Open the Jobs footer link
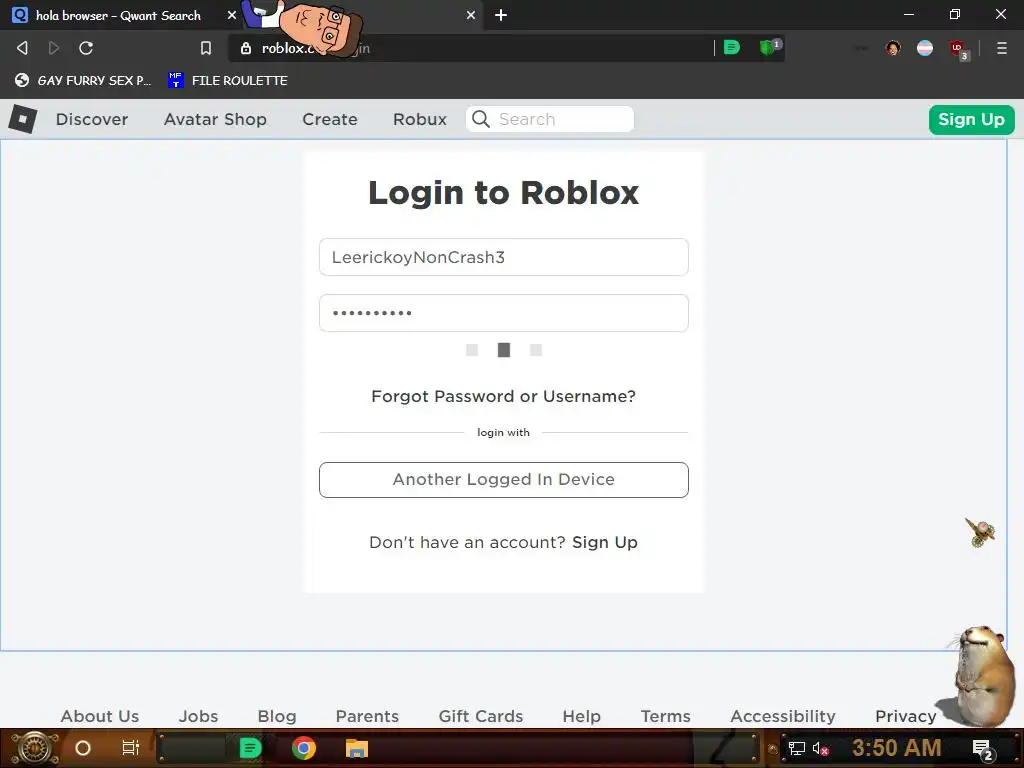The image size is (1024, 768). coord(199,716)
